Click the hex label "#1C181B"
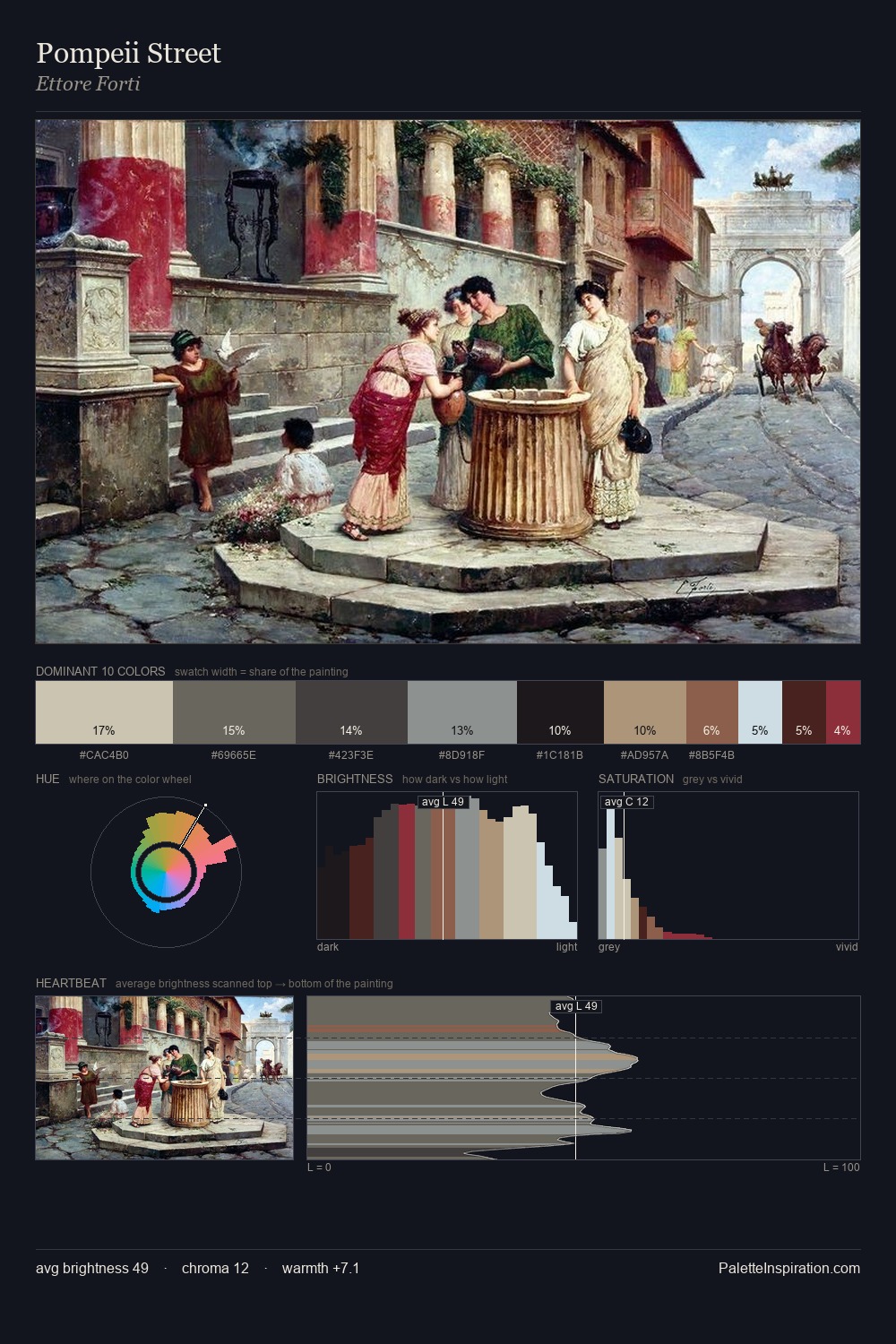This screenshot has height=1344, width=896. point(560,755)
